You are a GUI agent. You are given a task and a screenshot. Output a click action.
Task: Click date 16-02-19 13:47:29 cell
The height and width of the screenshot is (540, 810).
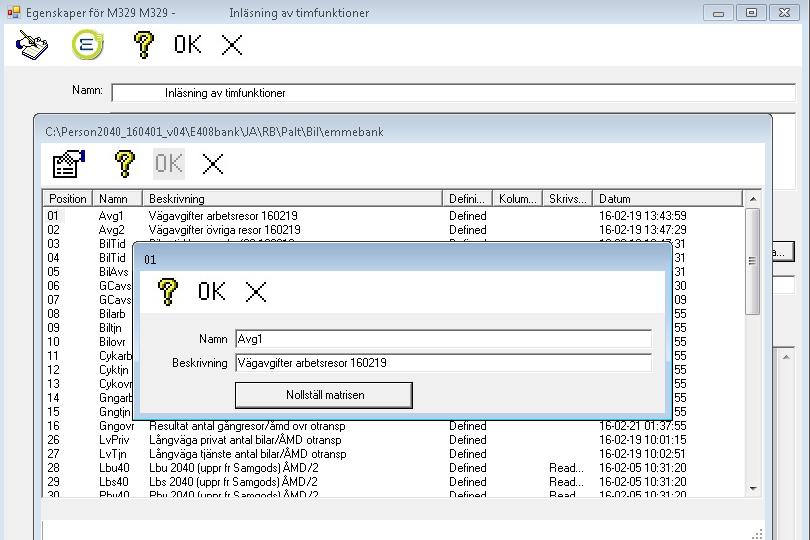click(643, 230)
